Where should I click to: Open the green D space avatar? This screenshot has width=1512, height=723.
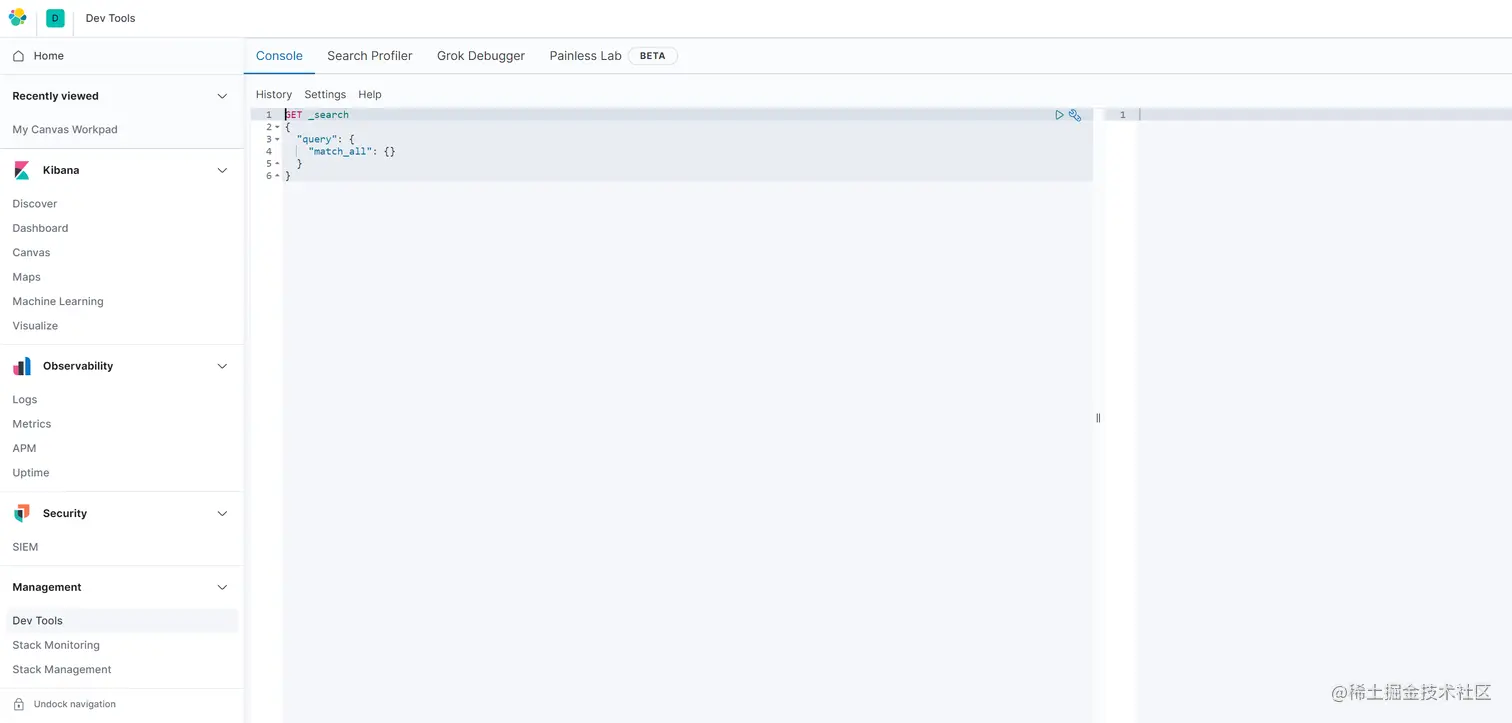pyautogui.click(x=55, y=18)
